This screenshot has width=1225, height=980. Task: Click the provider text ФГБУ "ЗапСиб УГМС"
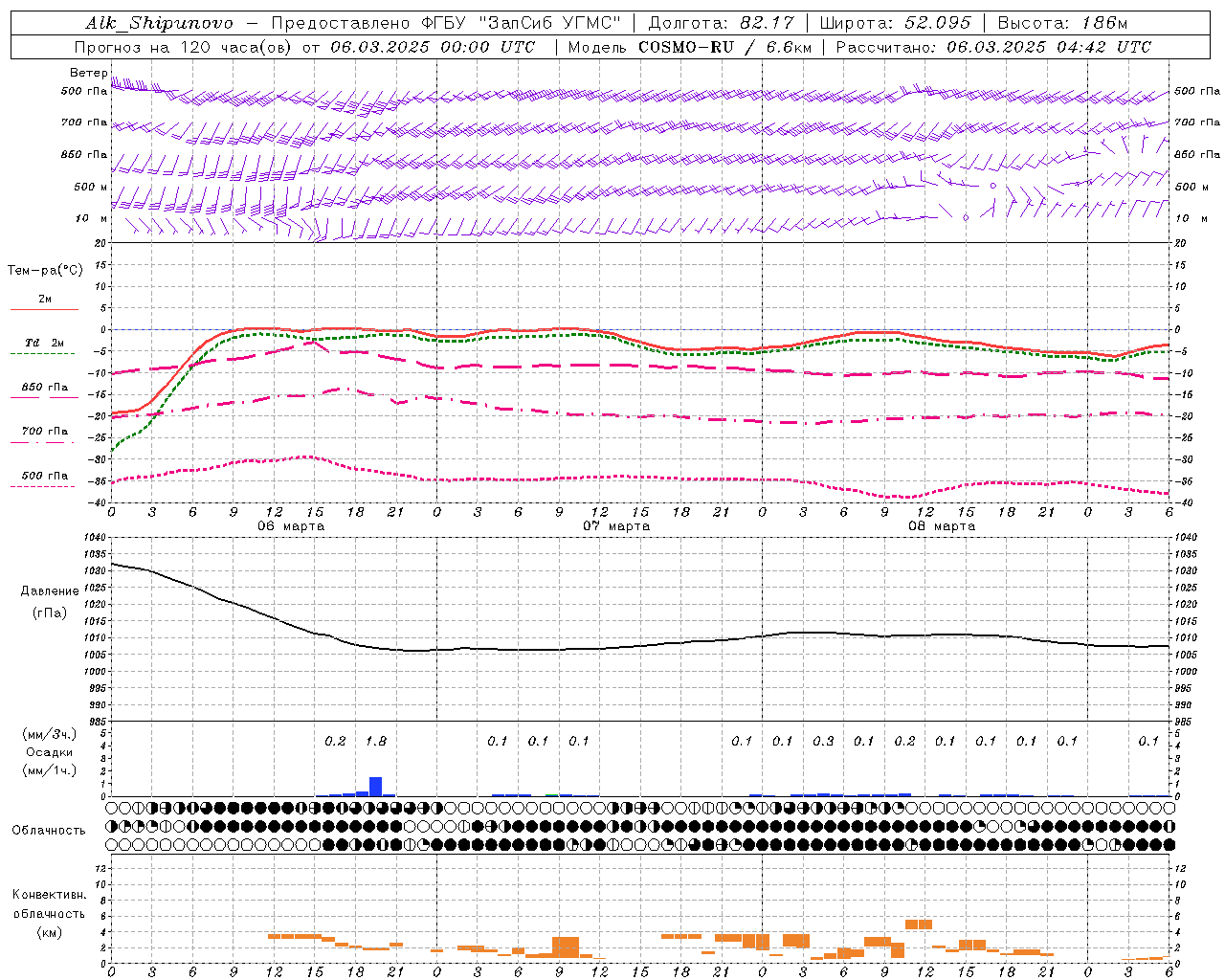[522, 23]
